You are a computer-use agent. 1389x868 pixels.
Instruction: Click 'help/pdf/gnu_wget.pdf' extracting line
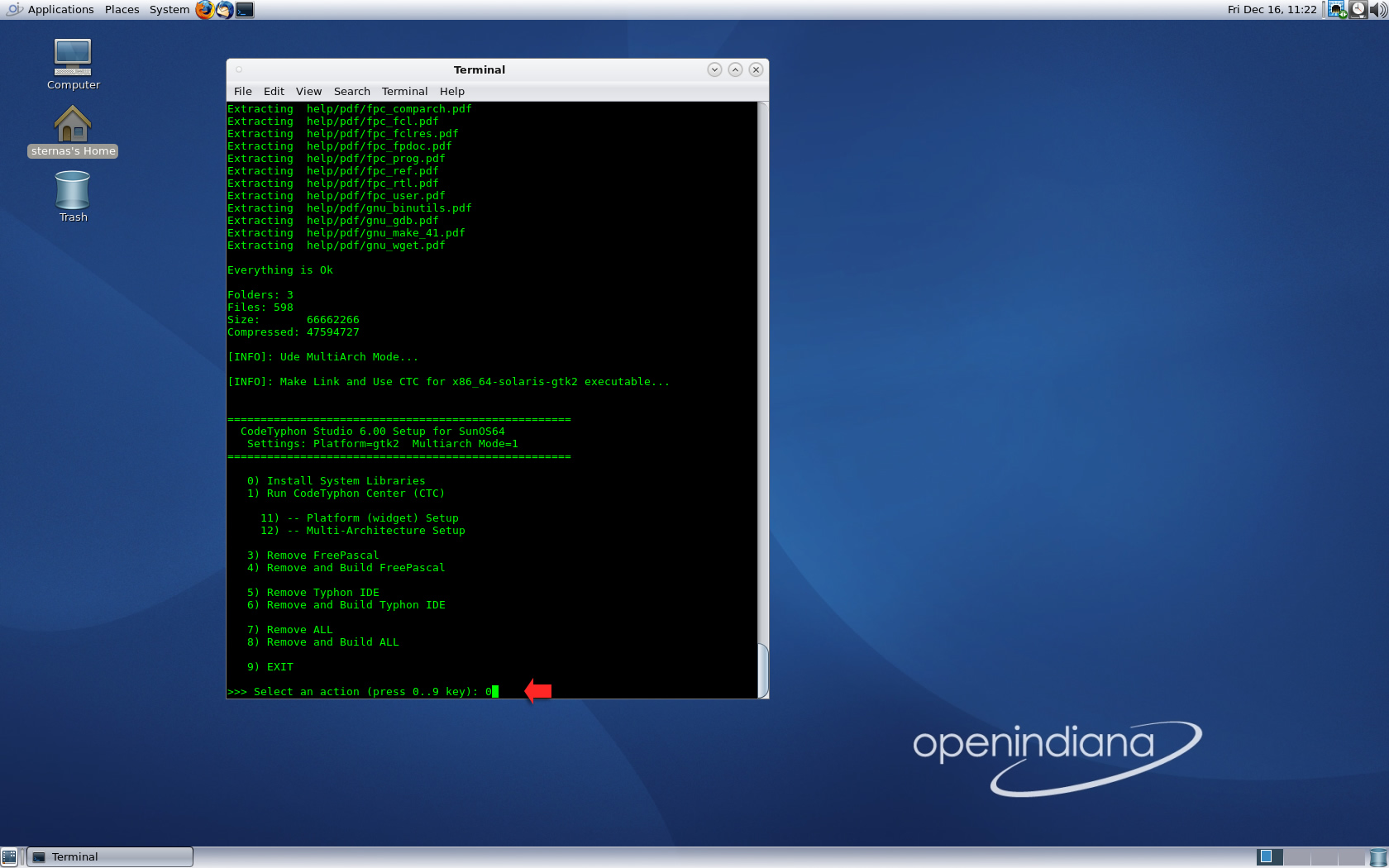click(x=337, y=246)
